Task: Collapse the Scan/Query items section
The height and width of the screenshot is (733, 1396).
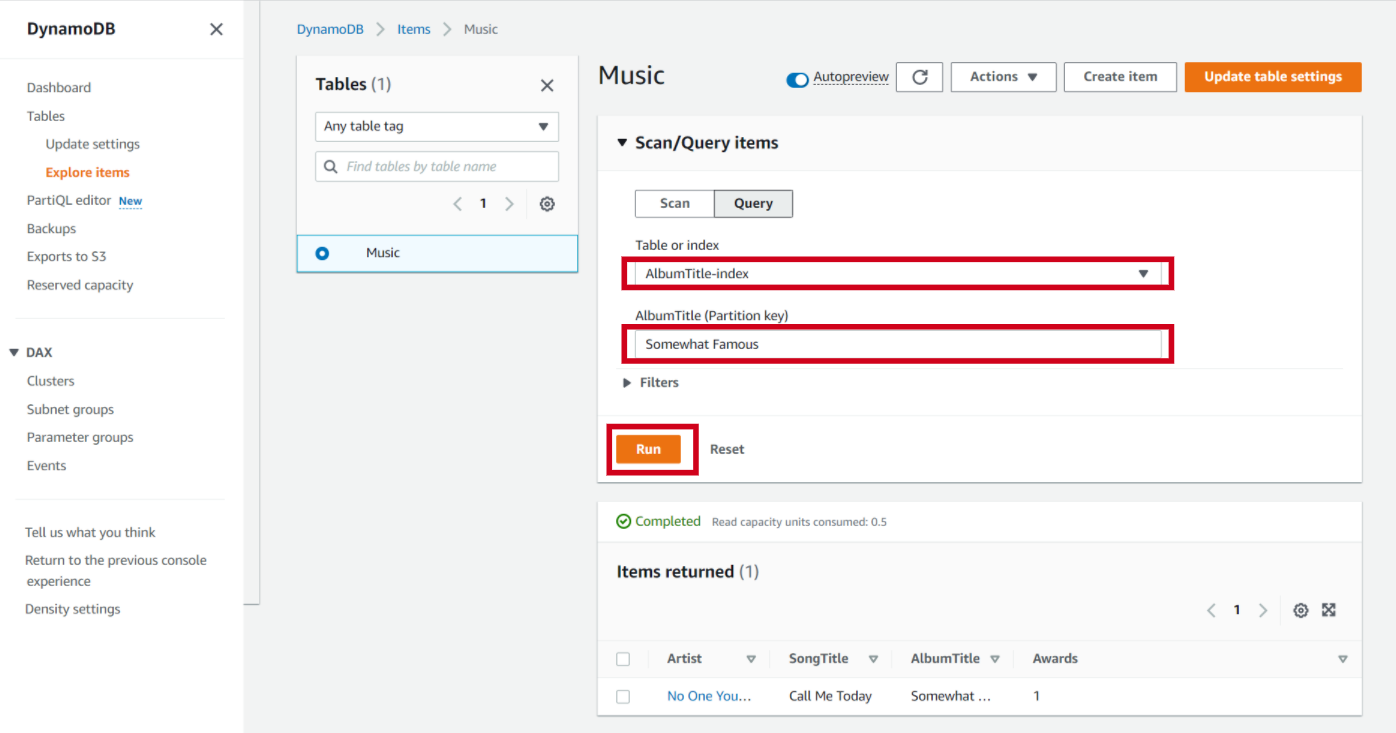Action: 622,143
